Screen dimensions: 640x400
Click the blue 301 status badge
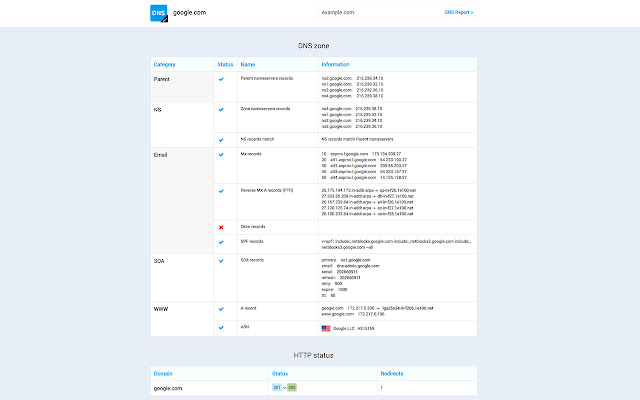tap(277, 387)
